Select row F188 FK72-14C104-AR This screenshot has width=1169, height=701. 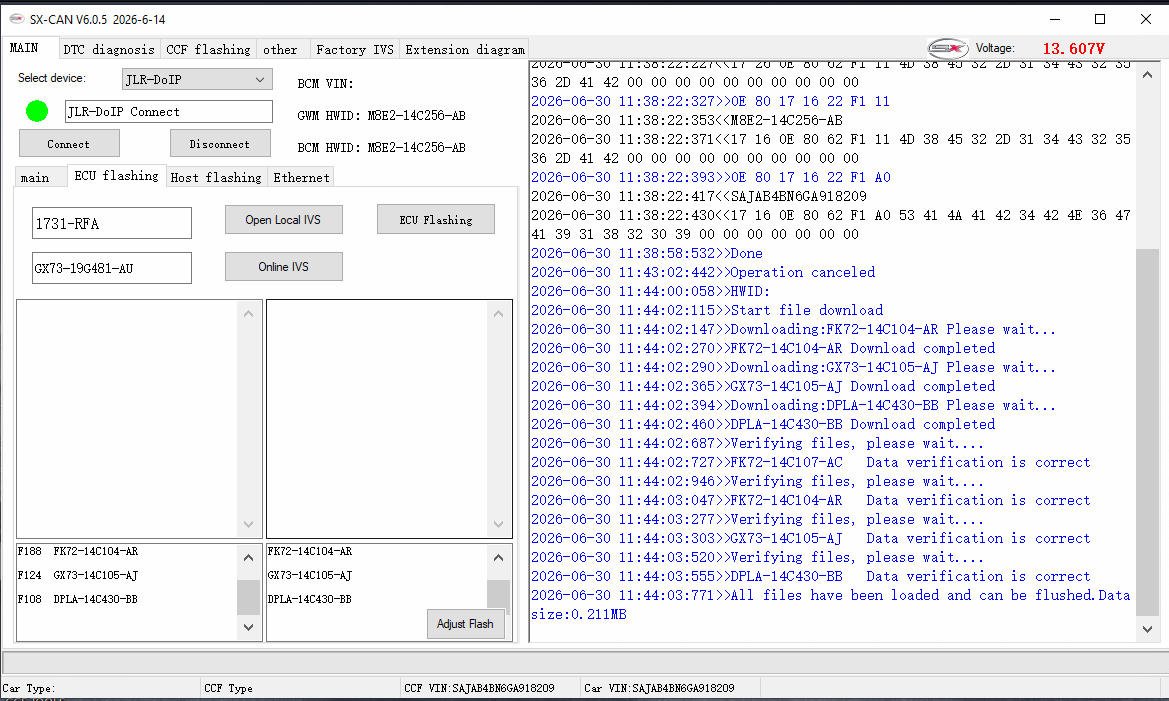tap(78, 551)
